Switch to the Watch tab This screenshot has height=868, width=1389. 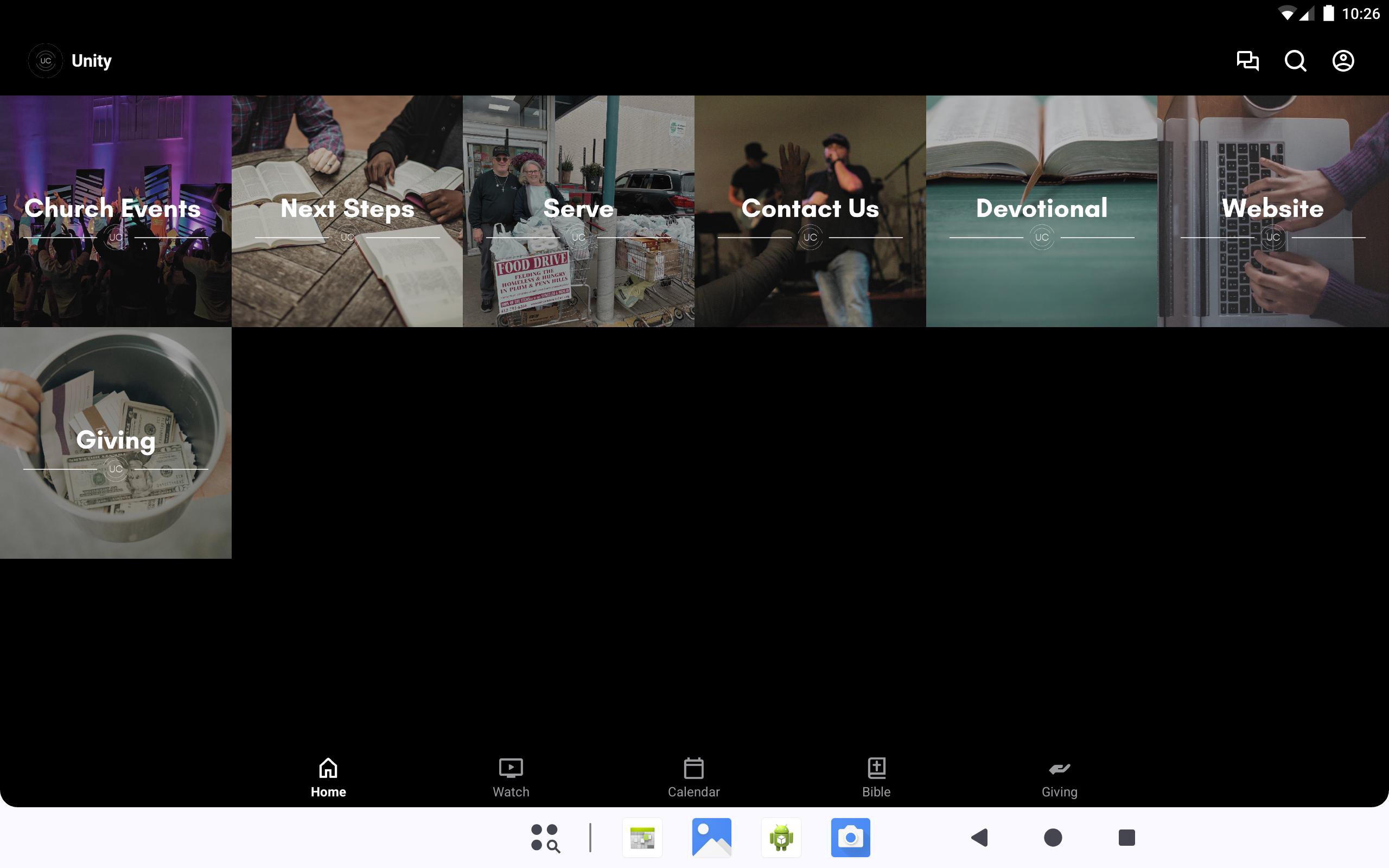tap(511, 777)
